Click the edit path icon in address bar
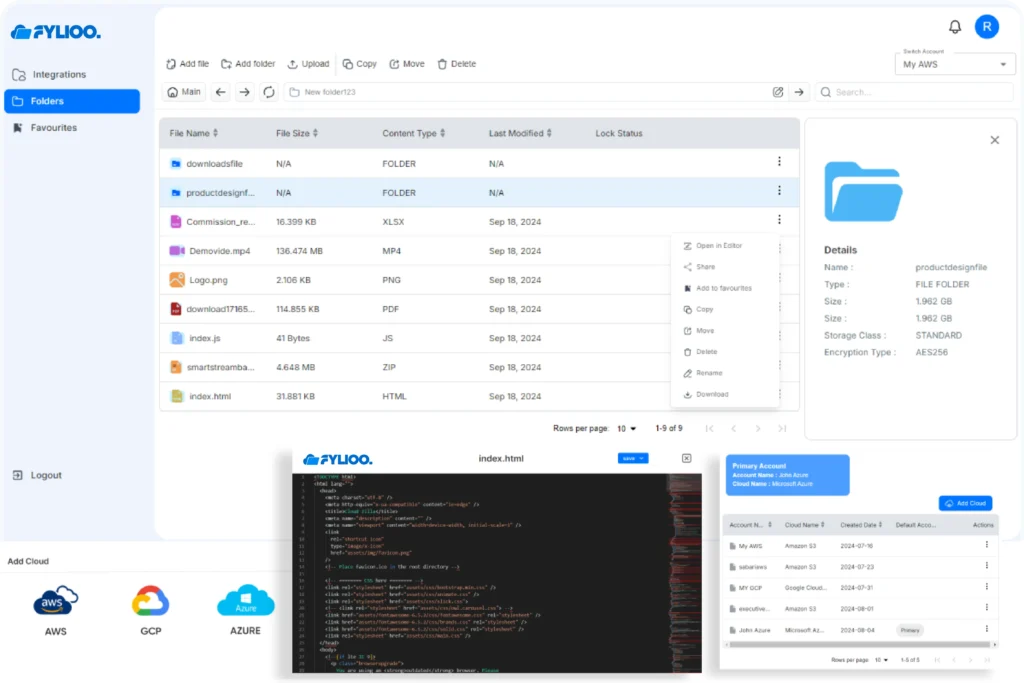This screenshot has width=1024, height=683. tap(778, 92)
